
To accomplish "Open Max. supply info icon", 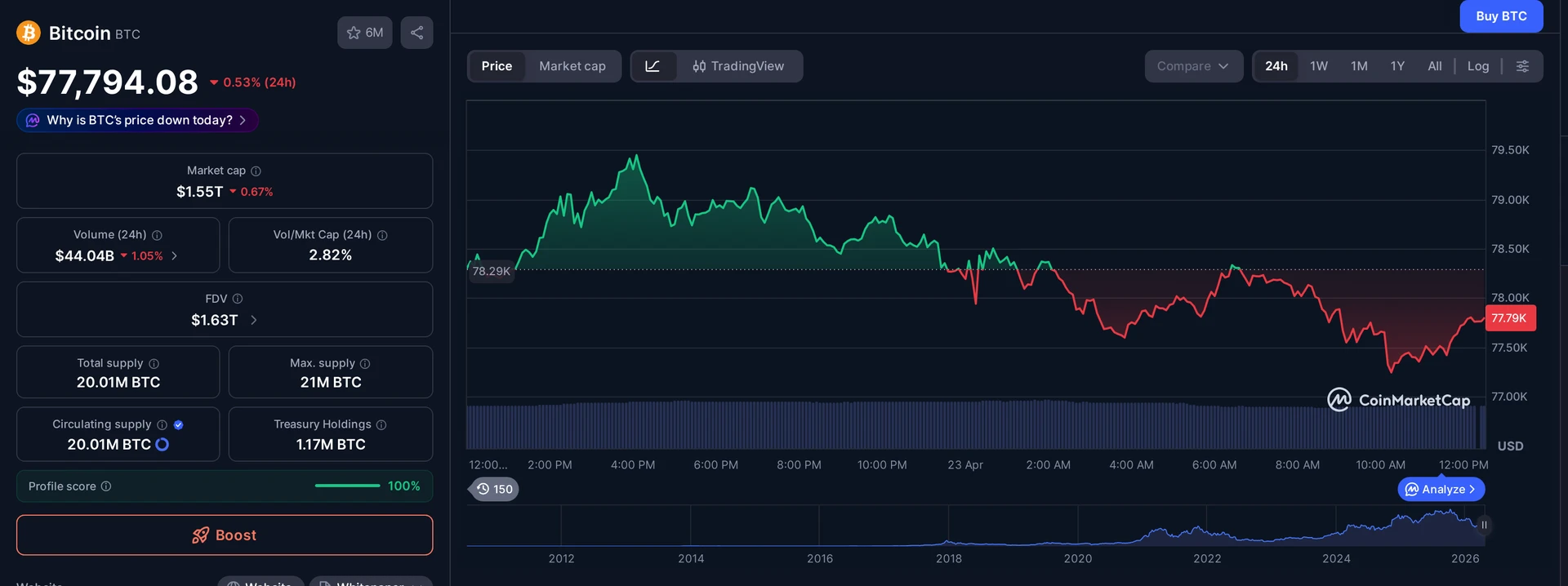I will point(365,363).
